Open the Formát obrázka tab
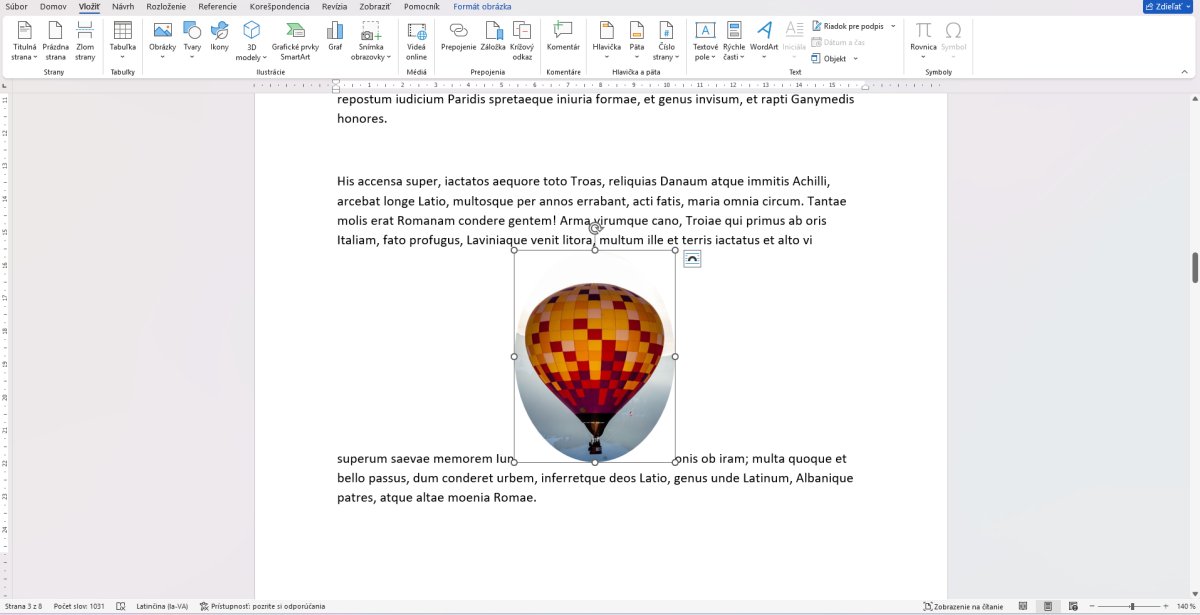Image resolution: width=1200 pixels, height=615 pixels. coord(482,6)
